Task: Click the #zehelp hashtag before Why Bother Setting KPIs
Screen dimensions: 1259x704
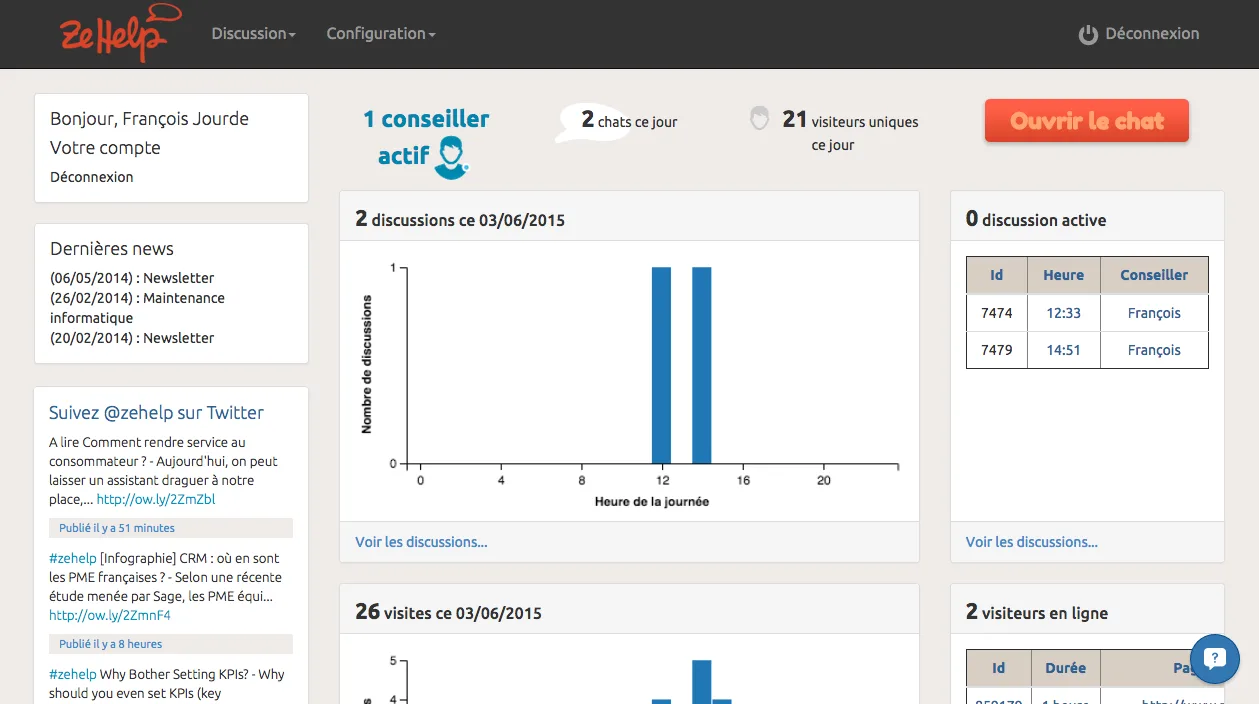Action: click(73, 674)
